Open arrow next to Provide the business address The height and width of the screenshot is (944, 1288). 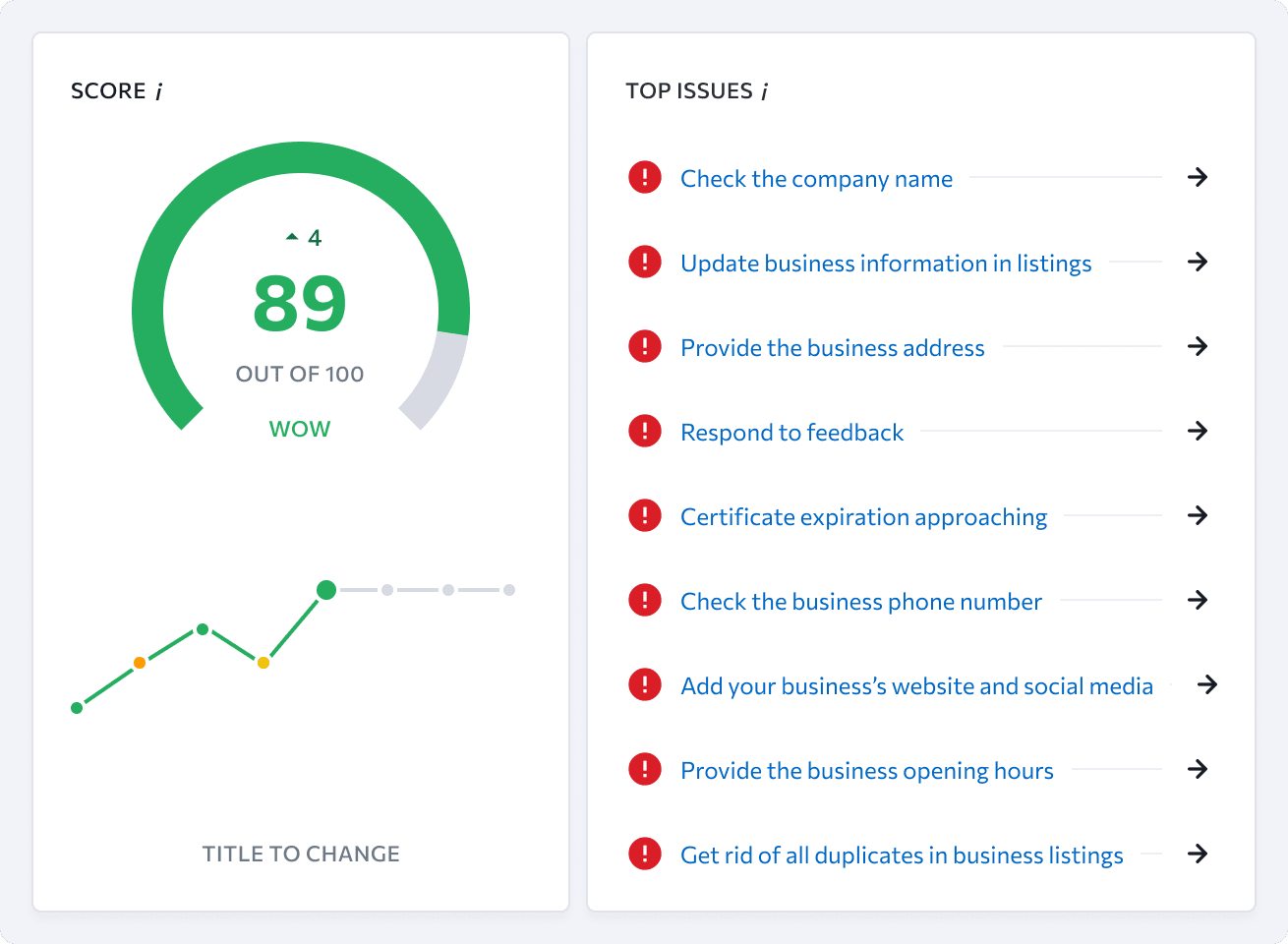(1198, 347)
